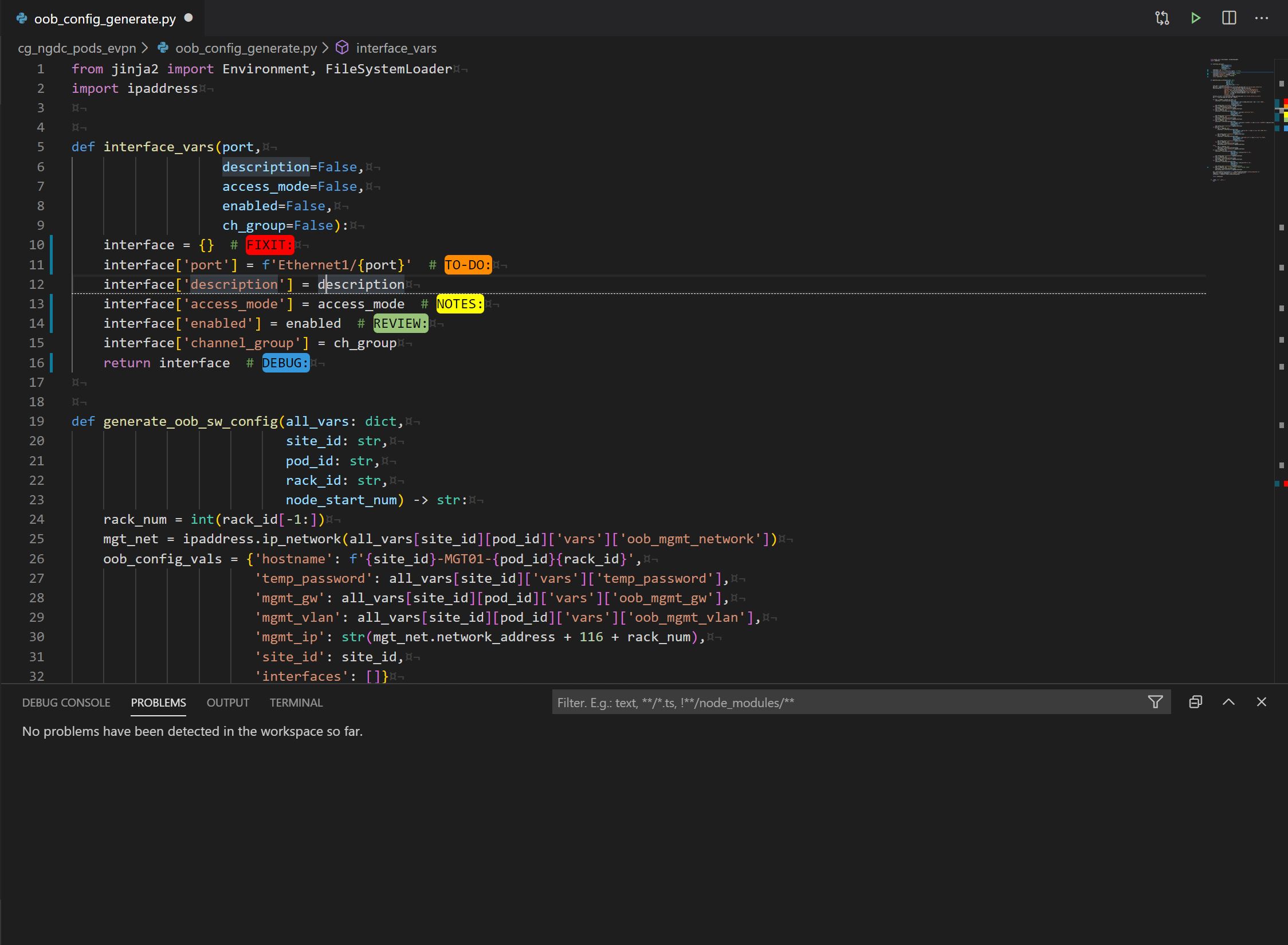Click the unsaved dot on oob_config_generate.py tab
This screenshot has width=1288, height=945.
pos(189,18)
